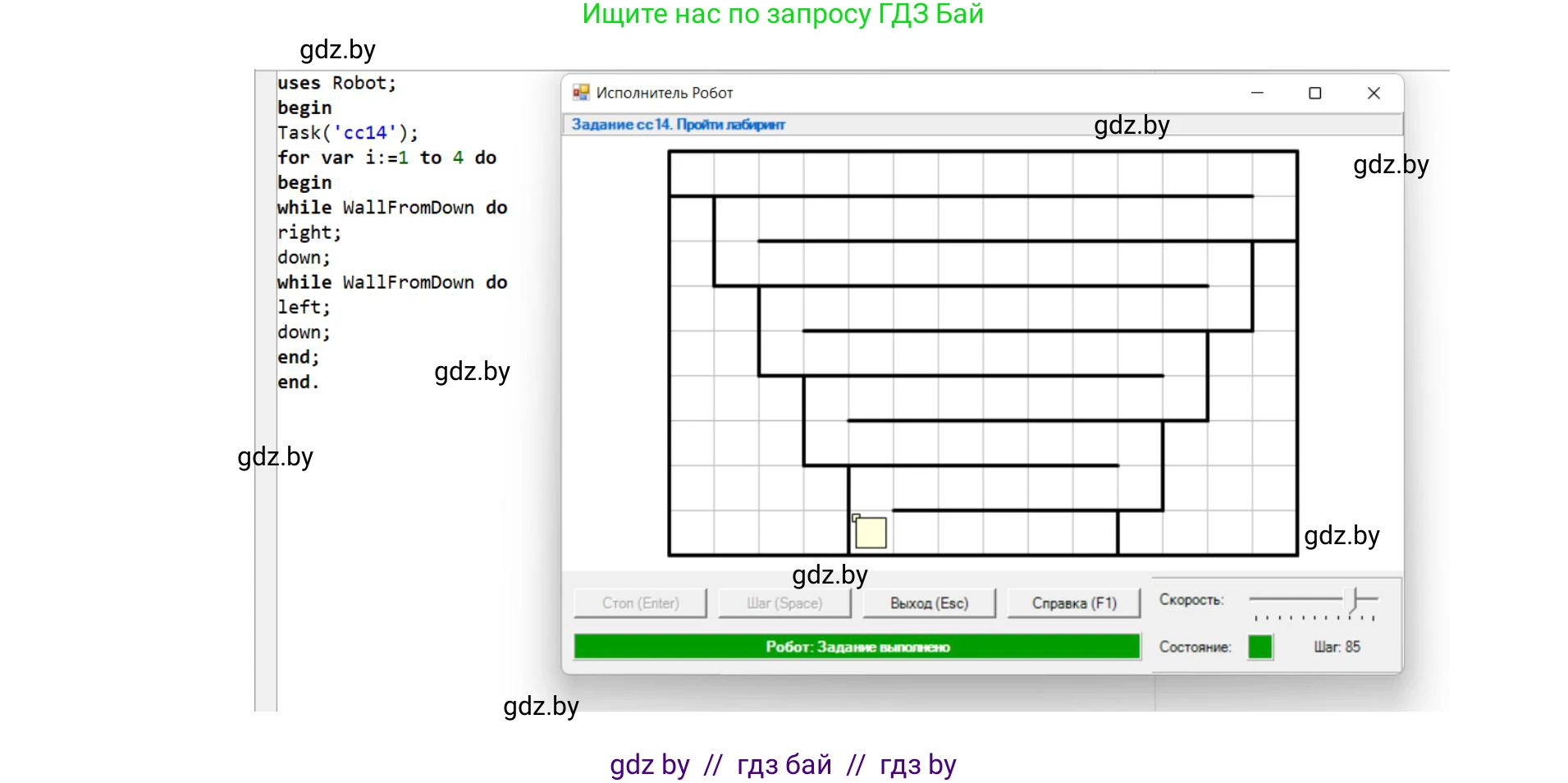The image size is (1568, 783).
Task: Click the green Состояние indicator square
Action: pos(1259,647)
